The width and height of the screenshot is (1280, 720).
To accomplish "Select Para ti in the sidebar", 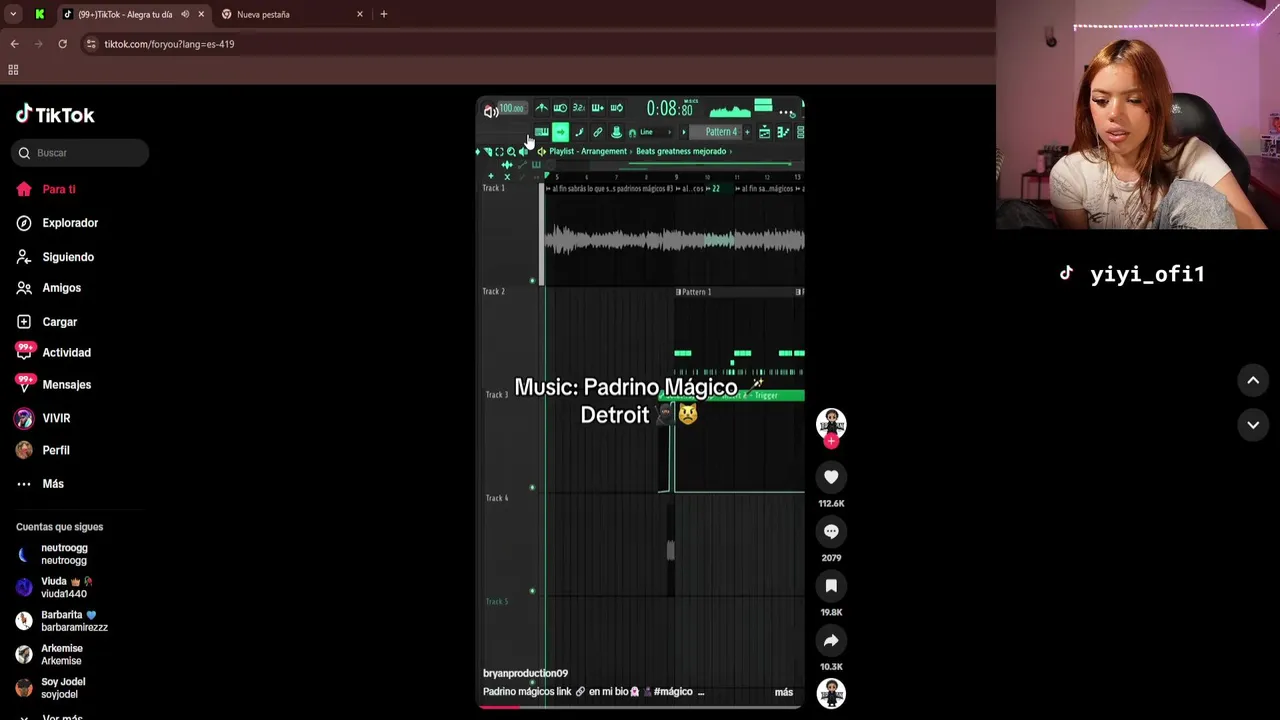I will (x=45, y=189).
